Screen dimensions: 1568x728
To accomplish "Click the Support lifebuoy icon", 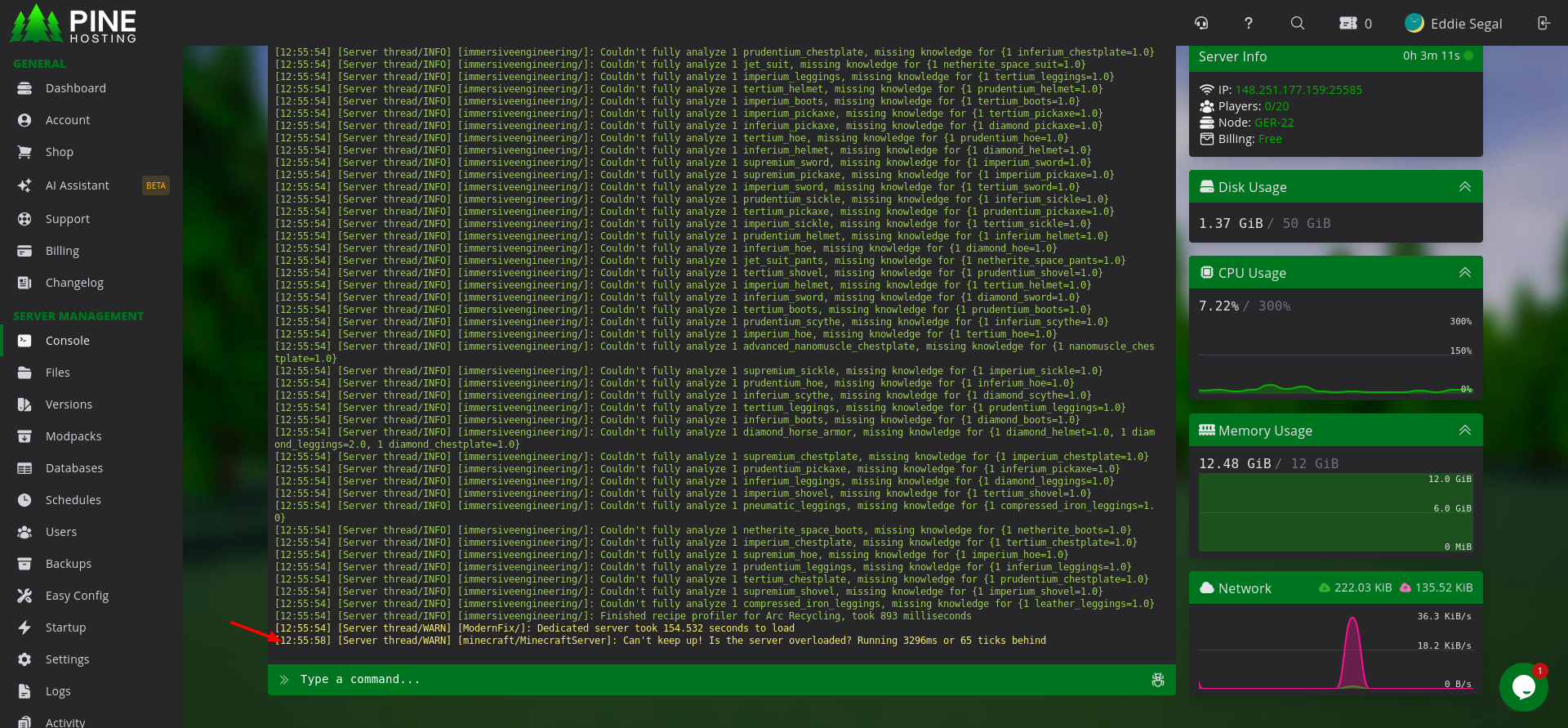I will tap(24, 219).
